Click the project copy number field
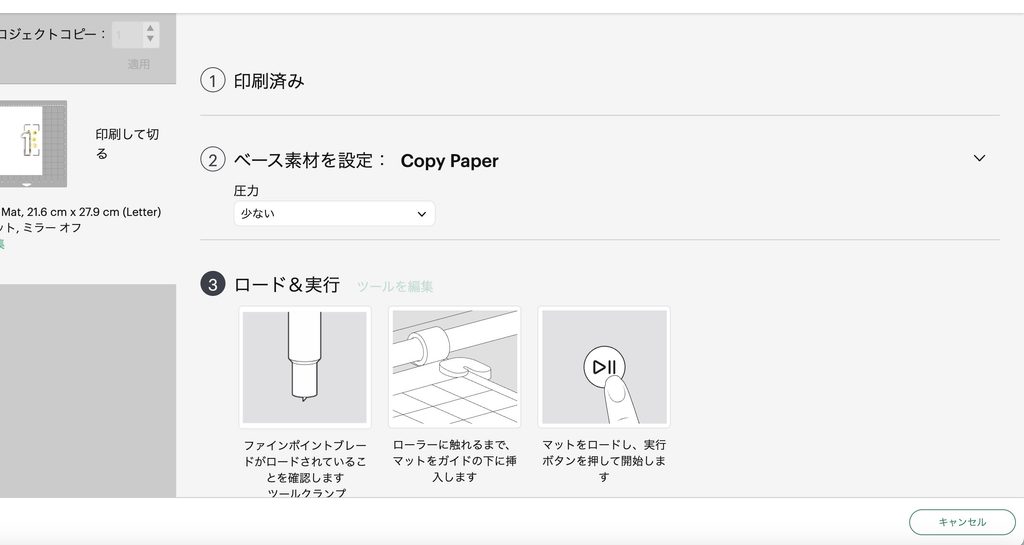Image resolution: width=1024 pixels, height=545 pixels. [x=127, y=35]
